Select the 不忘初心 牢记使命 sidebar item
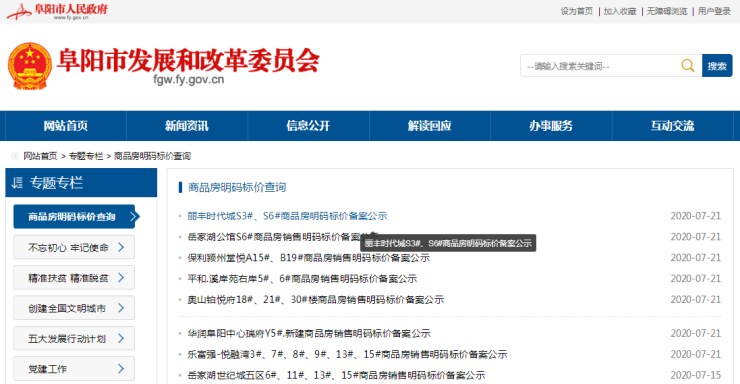Viewport: 740px width, 384px height. [x=74, y=247]
